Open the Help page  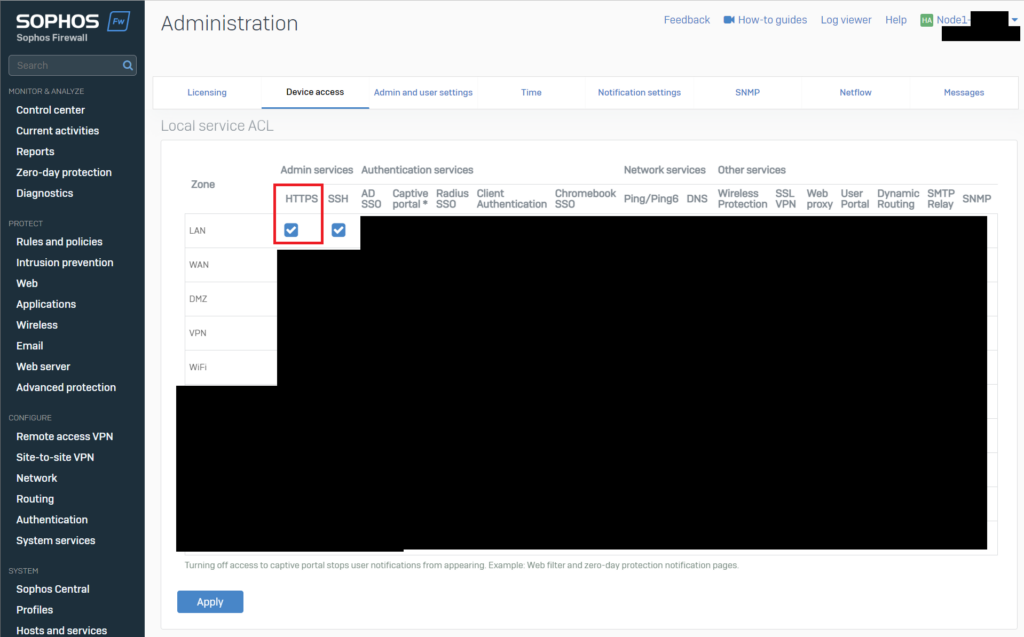896,19
